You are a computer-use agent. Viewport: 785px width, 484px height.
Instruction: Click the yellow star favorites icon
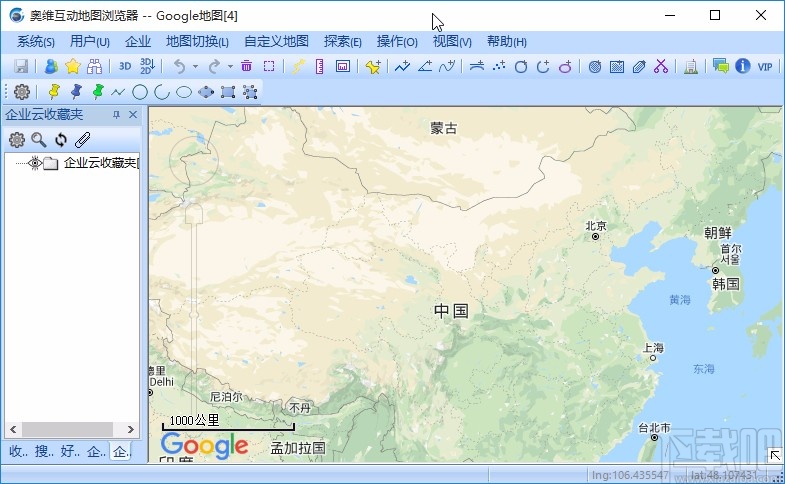73,66
